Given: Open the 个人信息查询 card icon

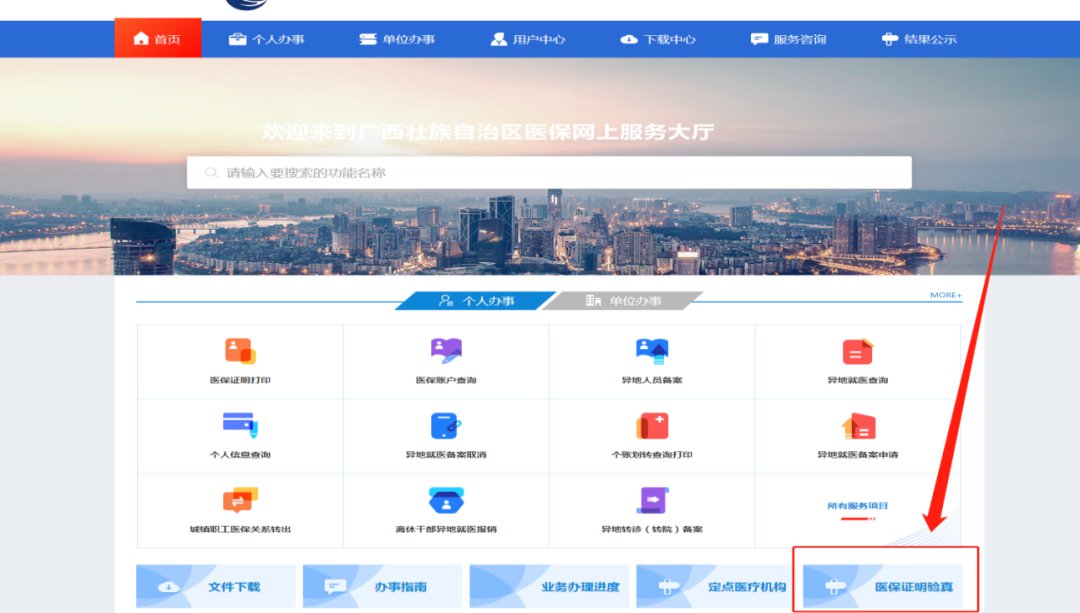Looking at the screenshot, I should click(240, 425).
